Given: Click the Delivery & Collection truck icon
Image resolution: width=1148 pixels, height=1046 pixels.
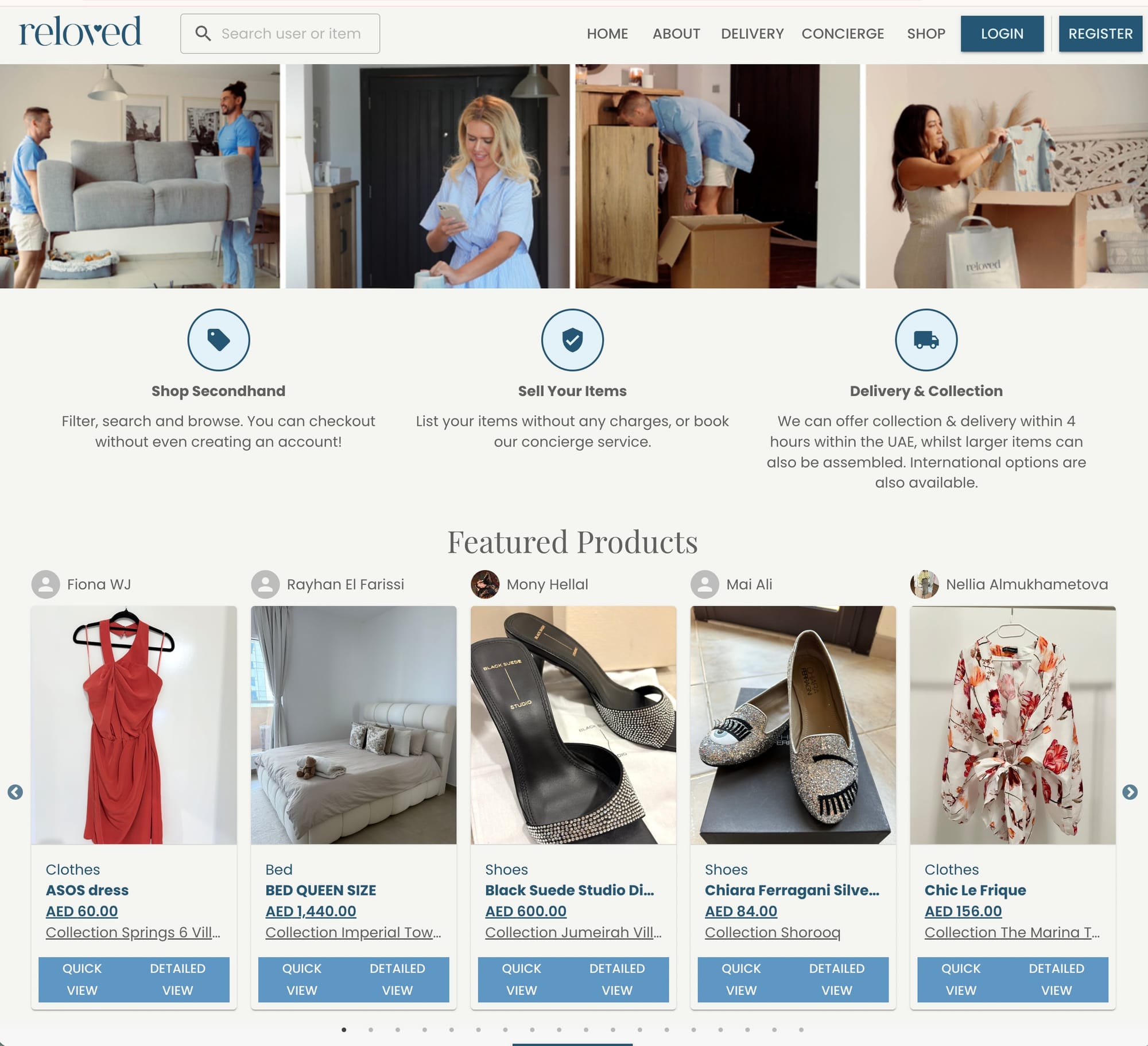Looking at the screenshot, I should click(926, 340).
